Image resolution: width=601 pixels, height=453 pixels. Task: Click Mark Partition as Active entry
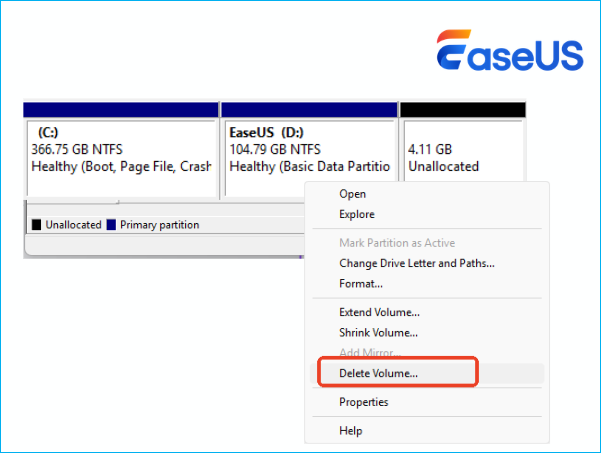[x=427, y=243]
